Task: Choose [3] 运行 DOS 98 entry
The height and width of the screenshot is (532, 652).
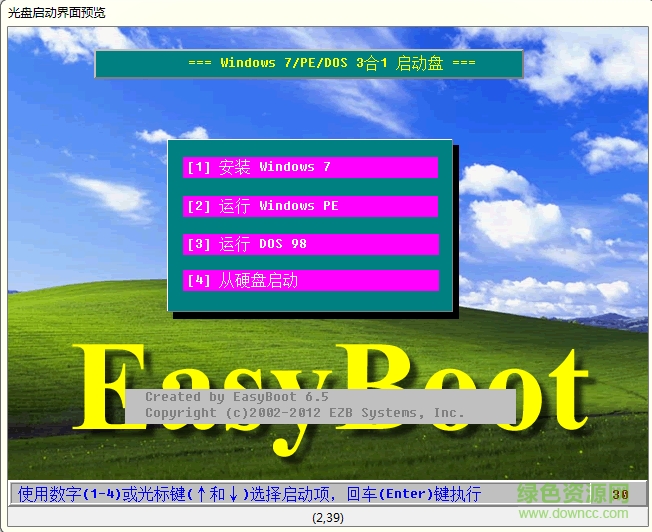Action: tap(311, 244)
